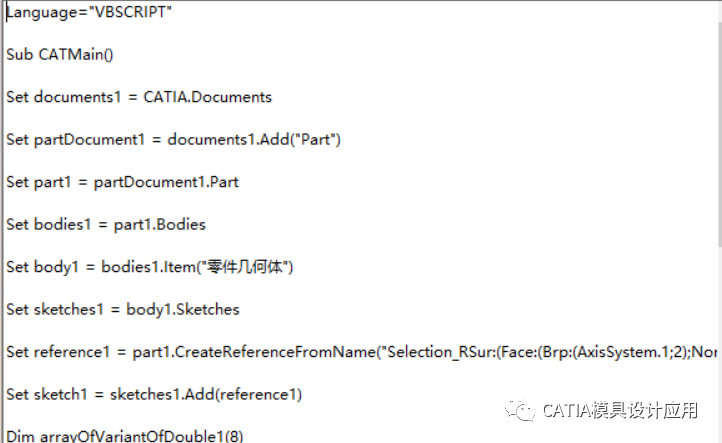
Task: Click the variable documents1 in the third line
Action: pos(77,97)
